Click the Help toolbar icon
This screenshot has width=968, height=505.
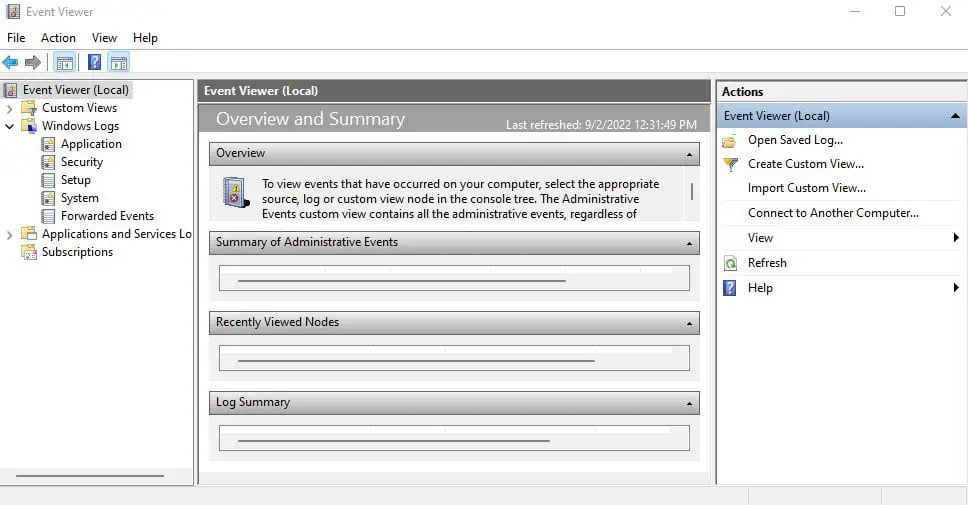(94, 62)
